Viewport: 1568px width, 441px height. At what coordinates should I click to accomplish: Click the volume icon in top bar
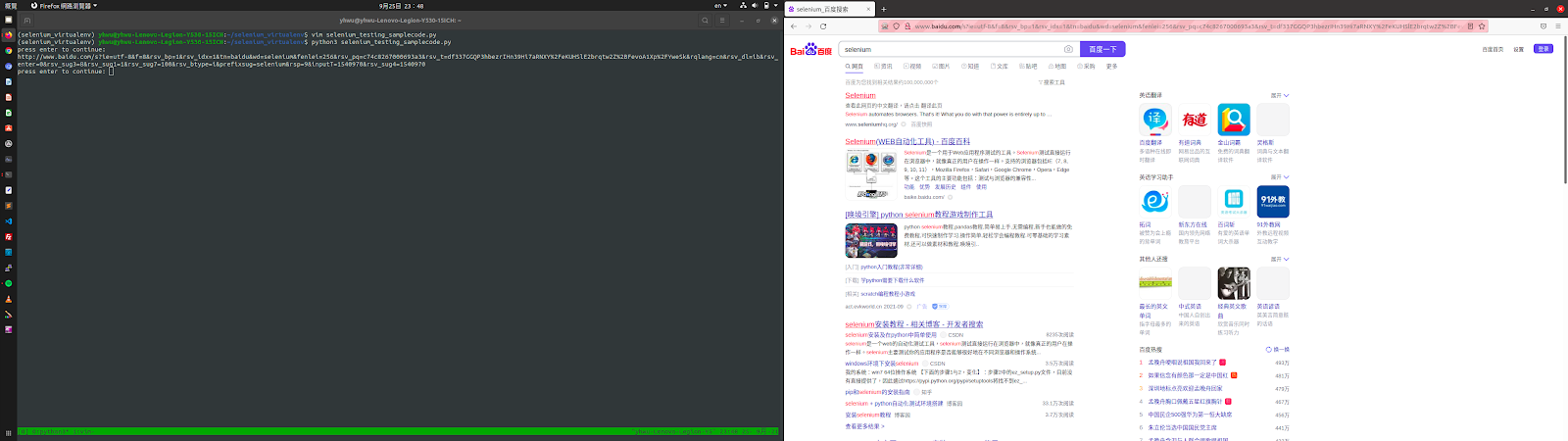(x=755, y=6)
